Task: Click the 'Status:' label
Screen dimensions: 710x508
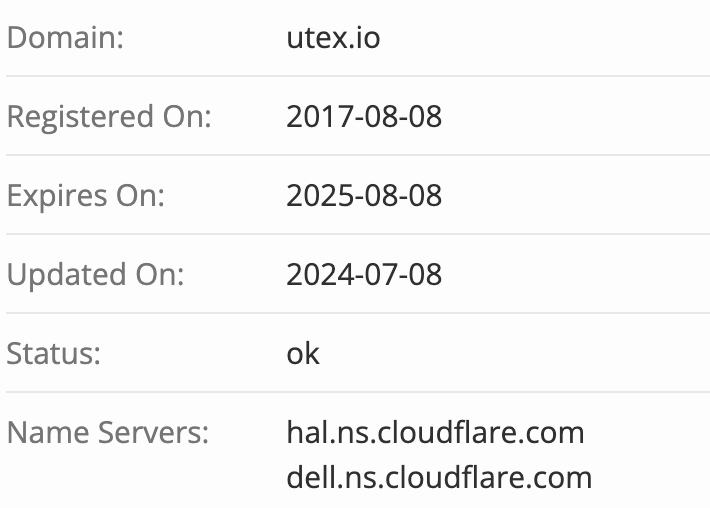Action: [53, 354]
